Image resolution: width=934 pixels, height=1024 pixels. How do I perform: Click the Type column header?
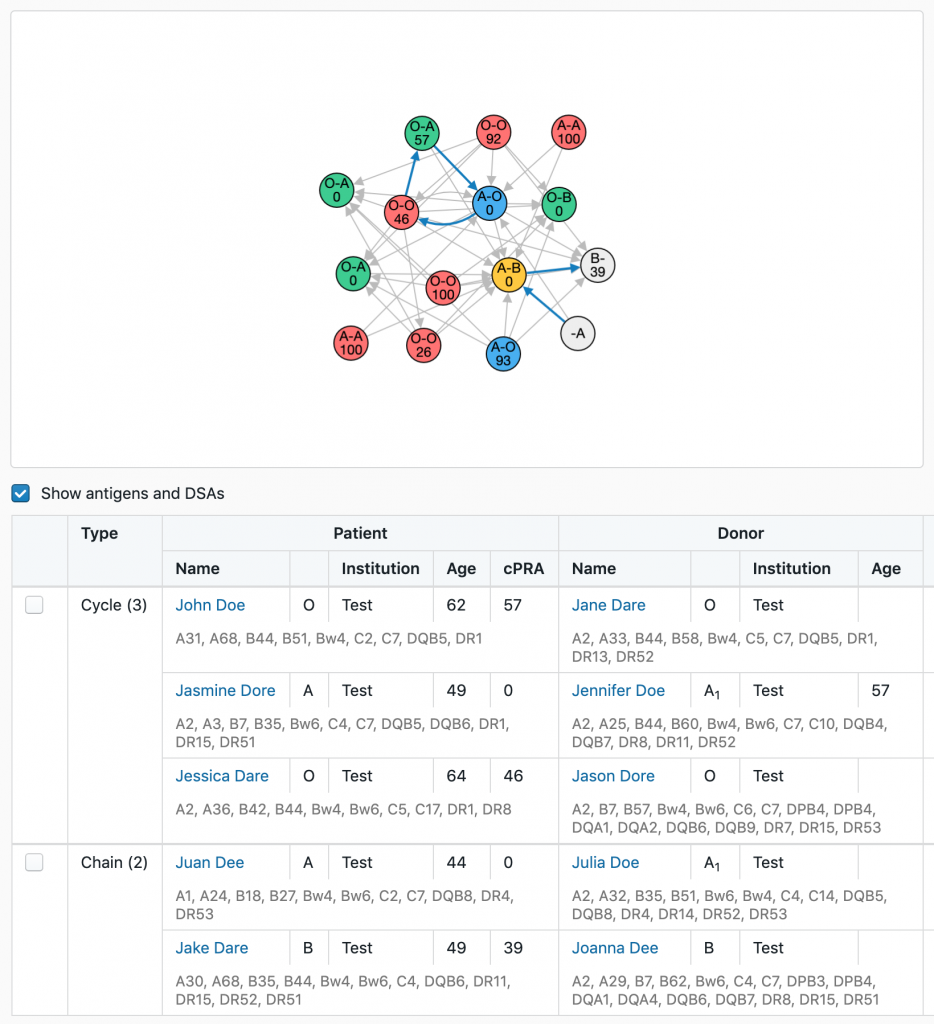[x=100, y=534]
